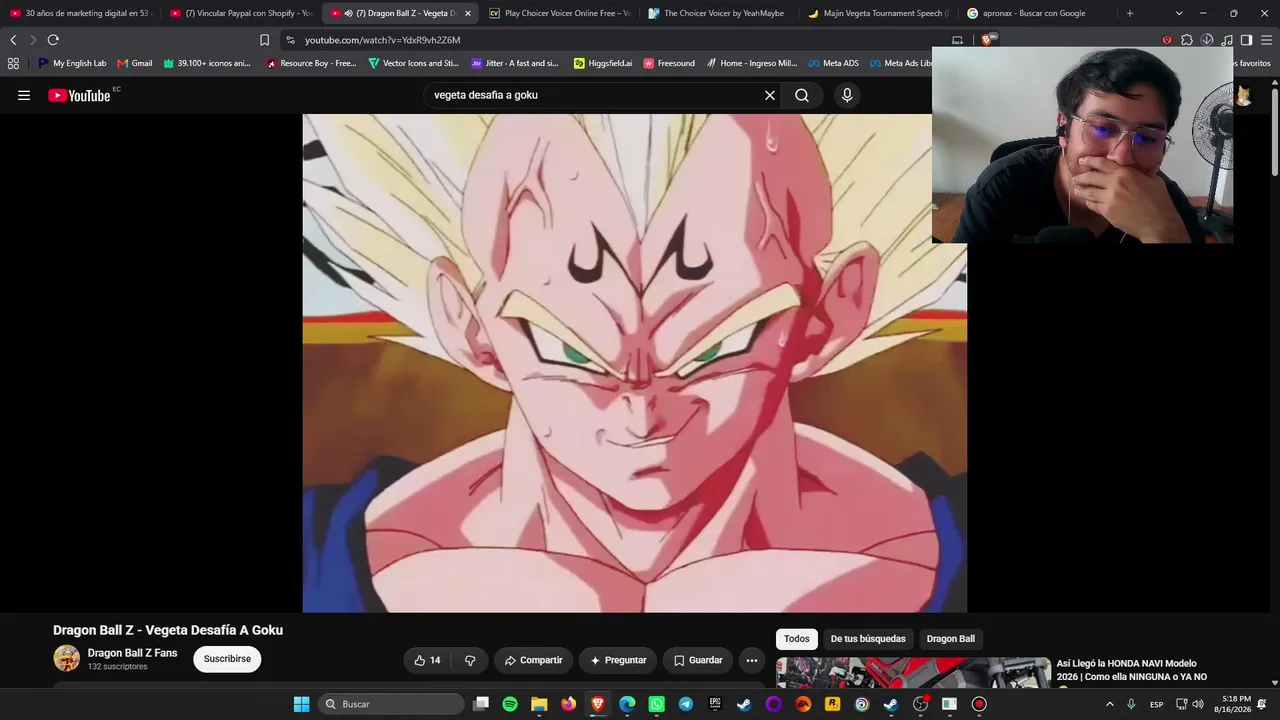Open Dragon Ball Z Fans channel avatar
This screenshot has width=1280, height=720.
pyautogui.click(x=67, y=658)
